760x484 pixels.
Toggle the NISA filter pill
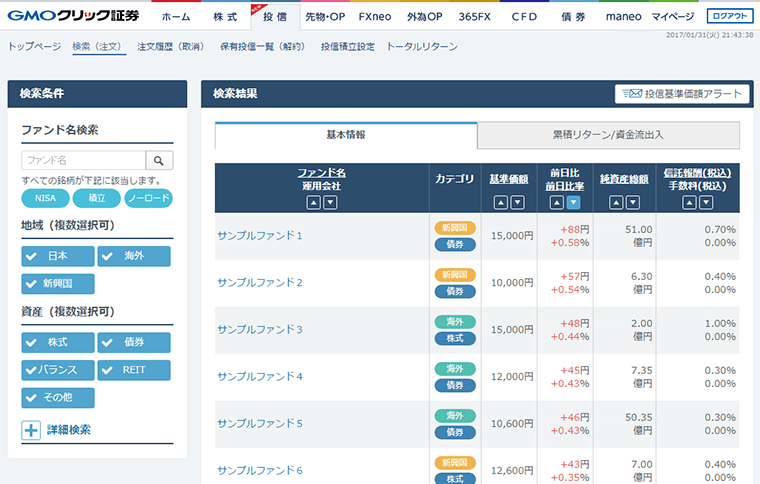[x=45, y=199]
